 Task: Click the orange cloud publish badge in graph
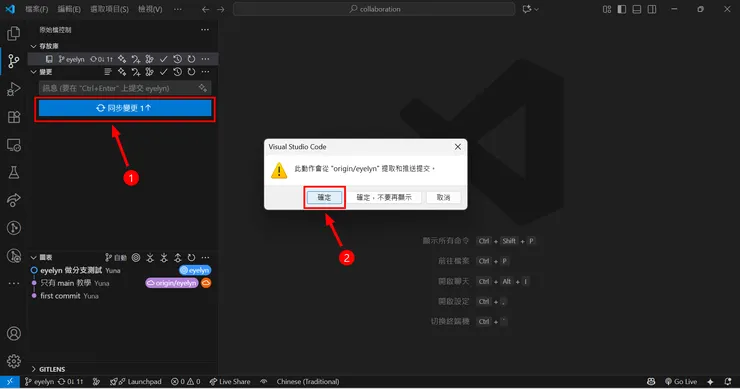tap(206, 283)
